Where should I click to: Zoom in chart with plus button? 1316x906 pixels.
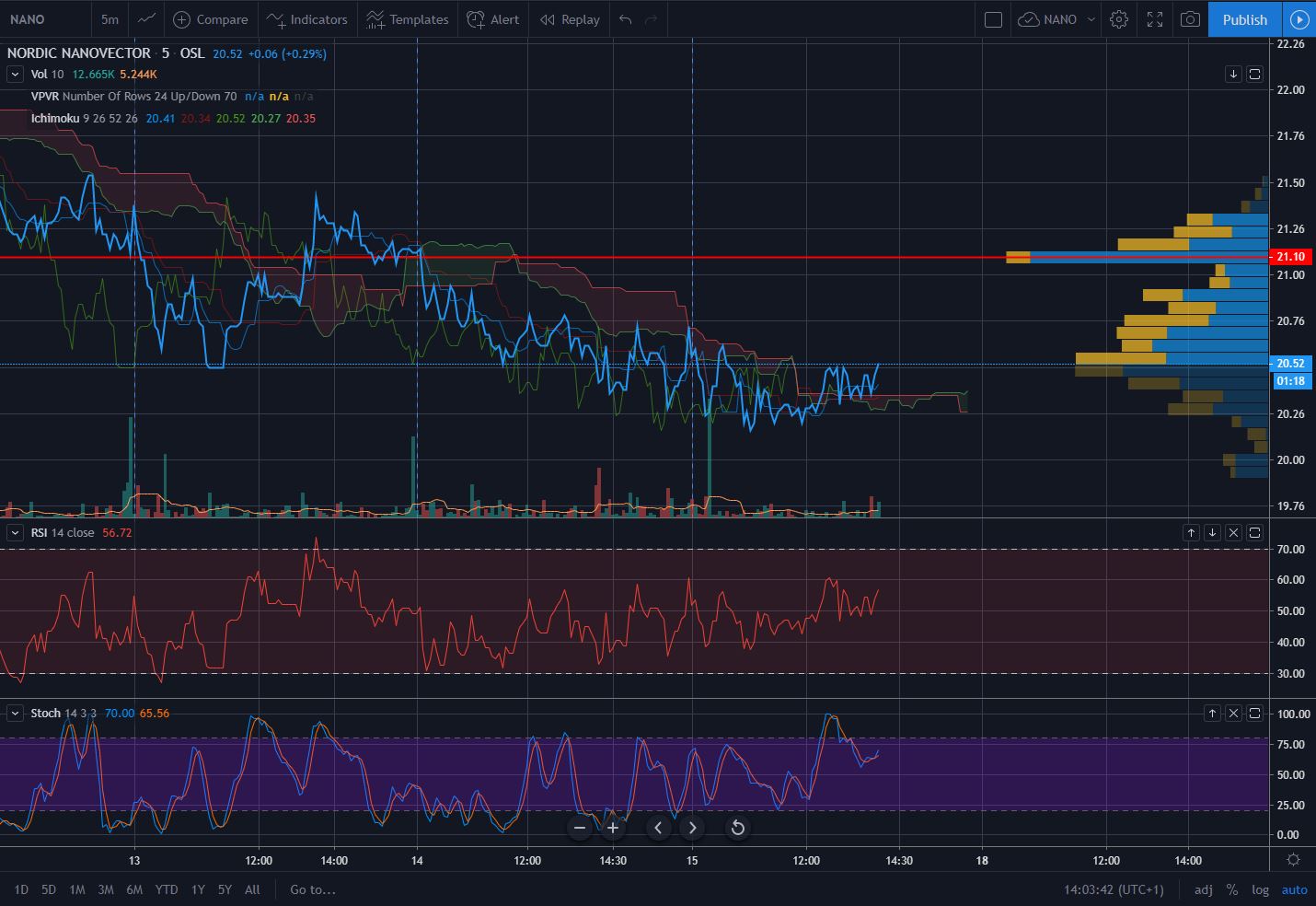(613, 828)
